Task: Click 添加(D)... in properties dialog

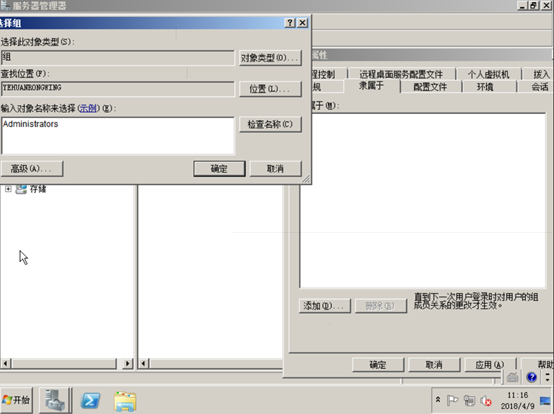Action: [325, 306]
